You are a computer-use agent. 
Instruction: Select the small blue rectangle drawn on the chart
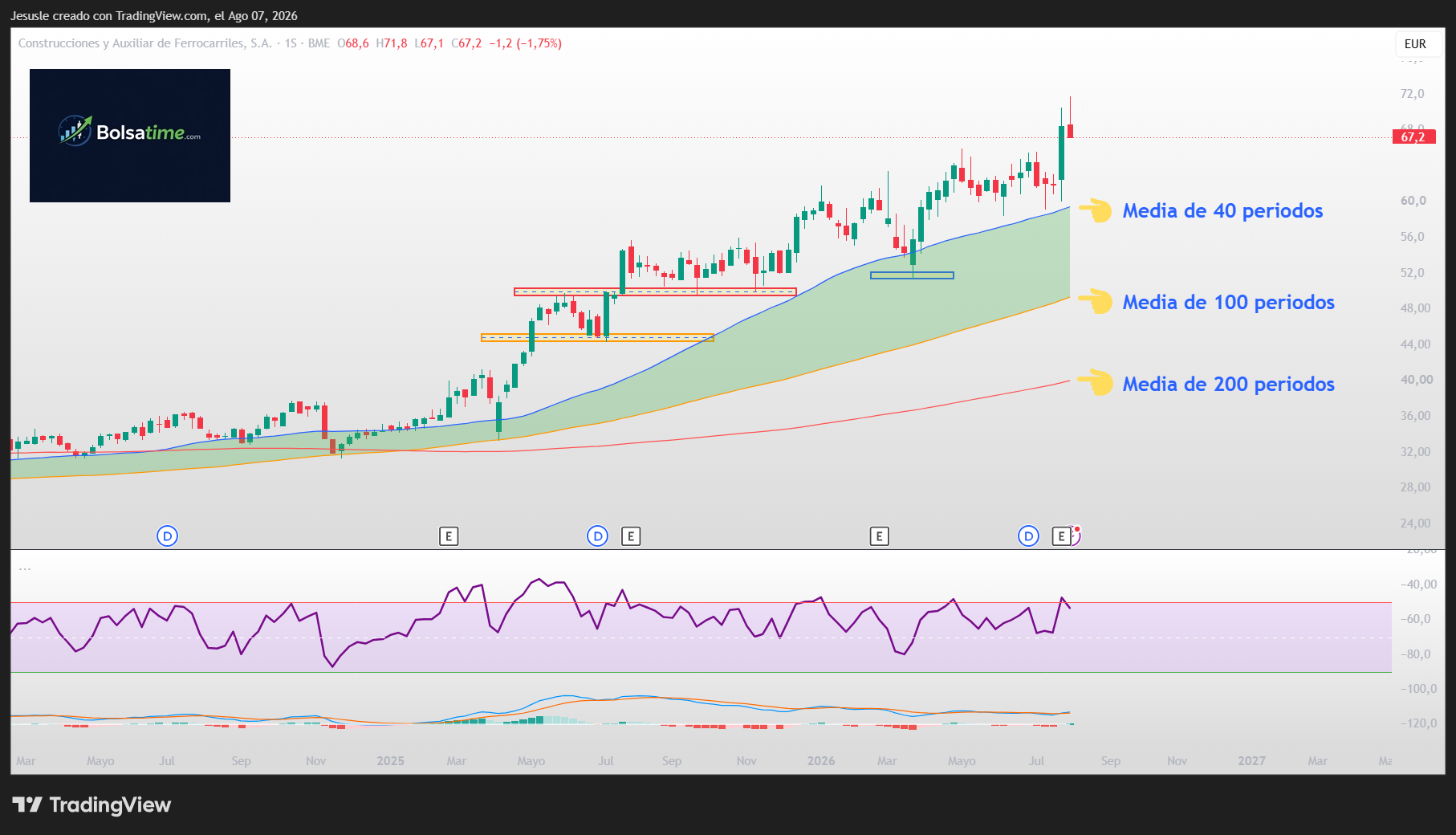(912, 275)
